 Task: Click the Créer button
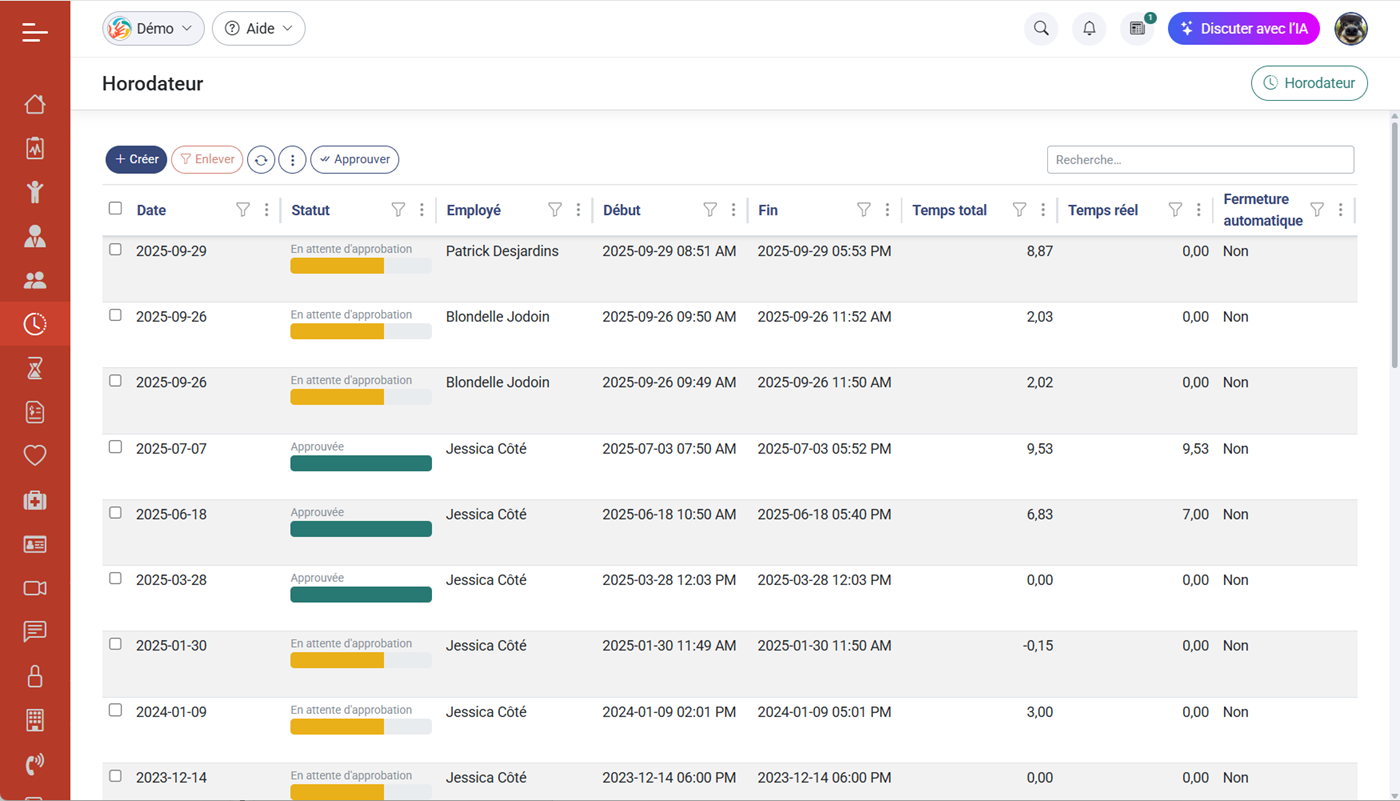[x=136, y=160]
